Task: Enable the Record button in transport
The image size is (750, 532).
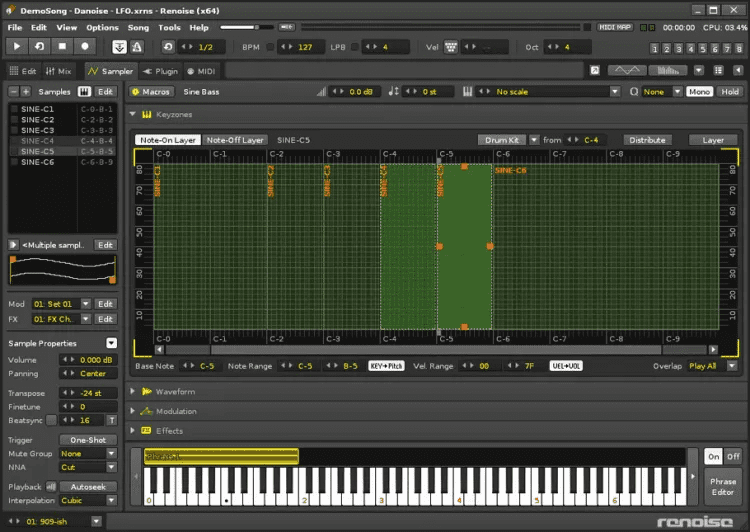Action: [85, 46]
